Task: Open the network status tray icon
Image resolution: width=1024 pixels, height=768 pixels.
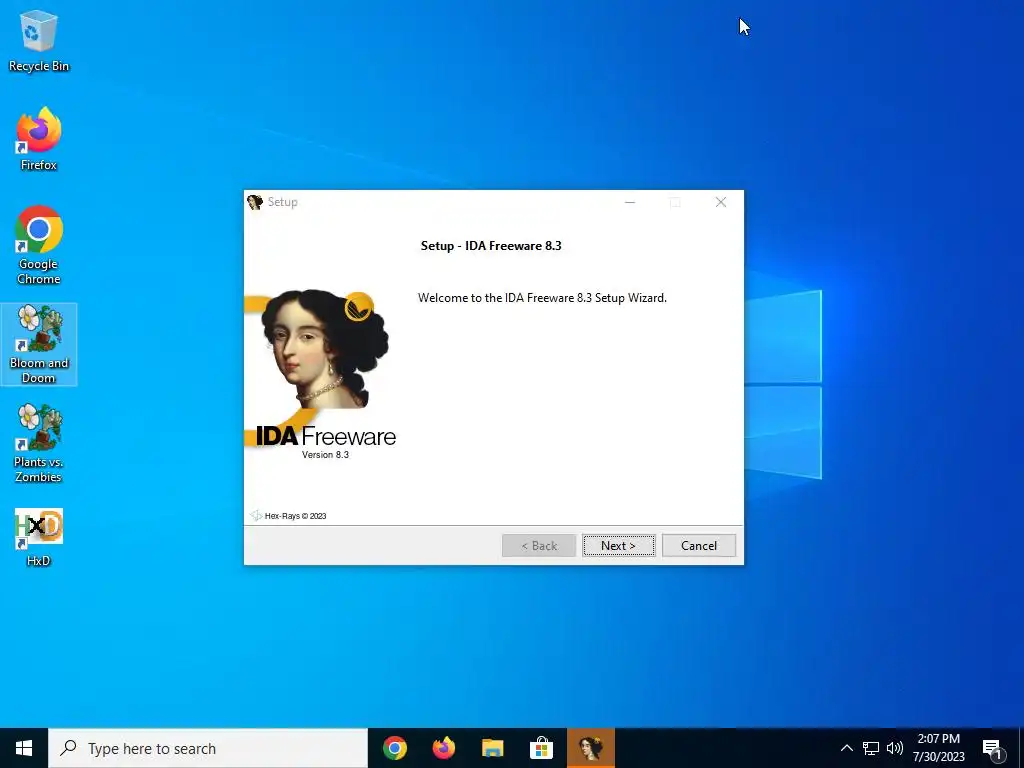Action: pyautogui.click(x=871, y=748)
